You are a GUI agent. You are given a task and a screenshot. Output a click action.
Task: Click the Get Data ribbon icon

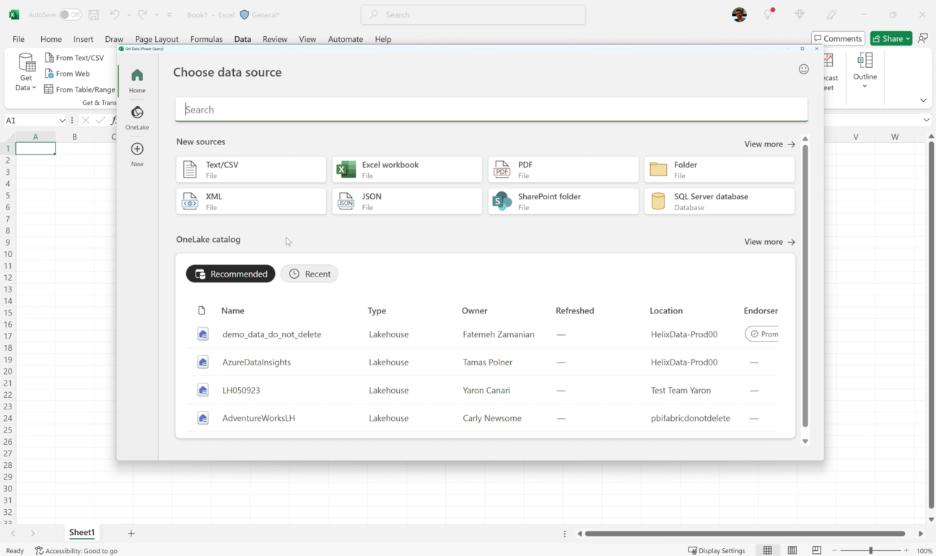[26, 71]
